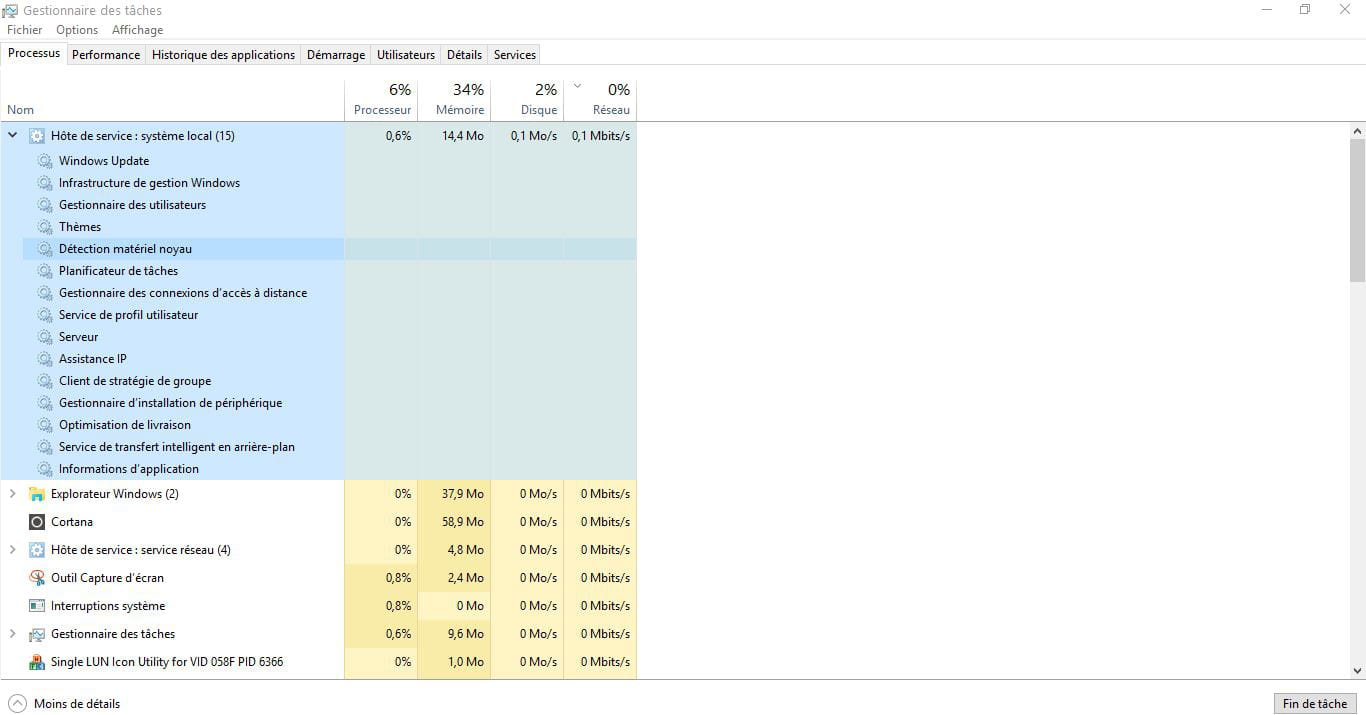Screen dimensions: 1366x715
Task: Click the Service de profil utilisateur gear icon
Action: tap(44, 315)
